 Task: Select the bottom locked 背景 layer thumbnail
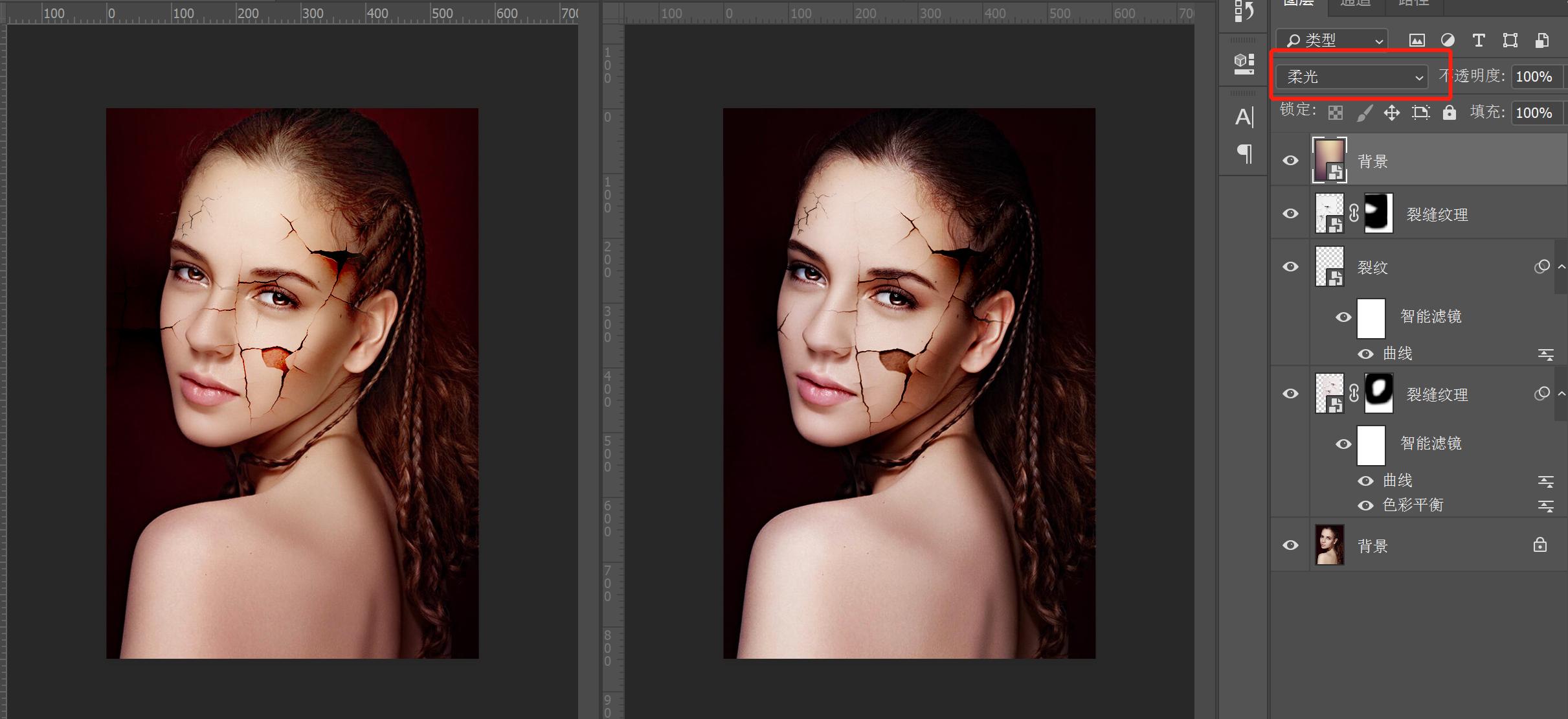pos(1330,545)
